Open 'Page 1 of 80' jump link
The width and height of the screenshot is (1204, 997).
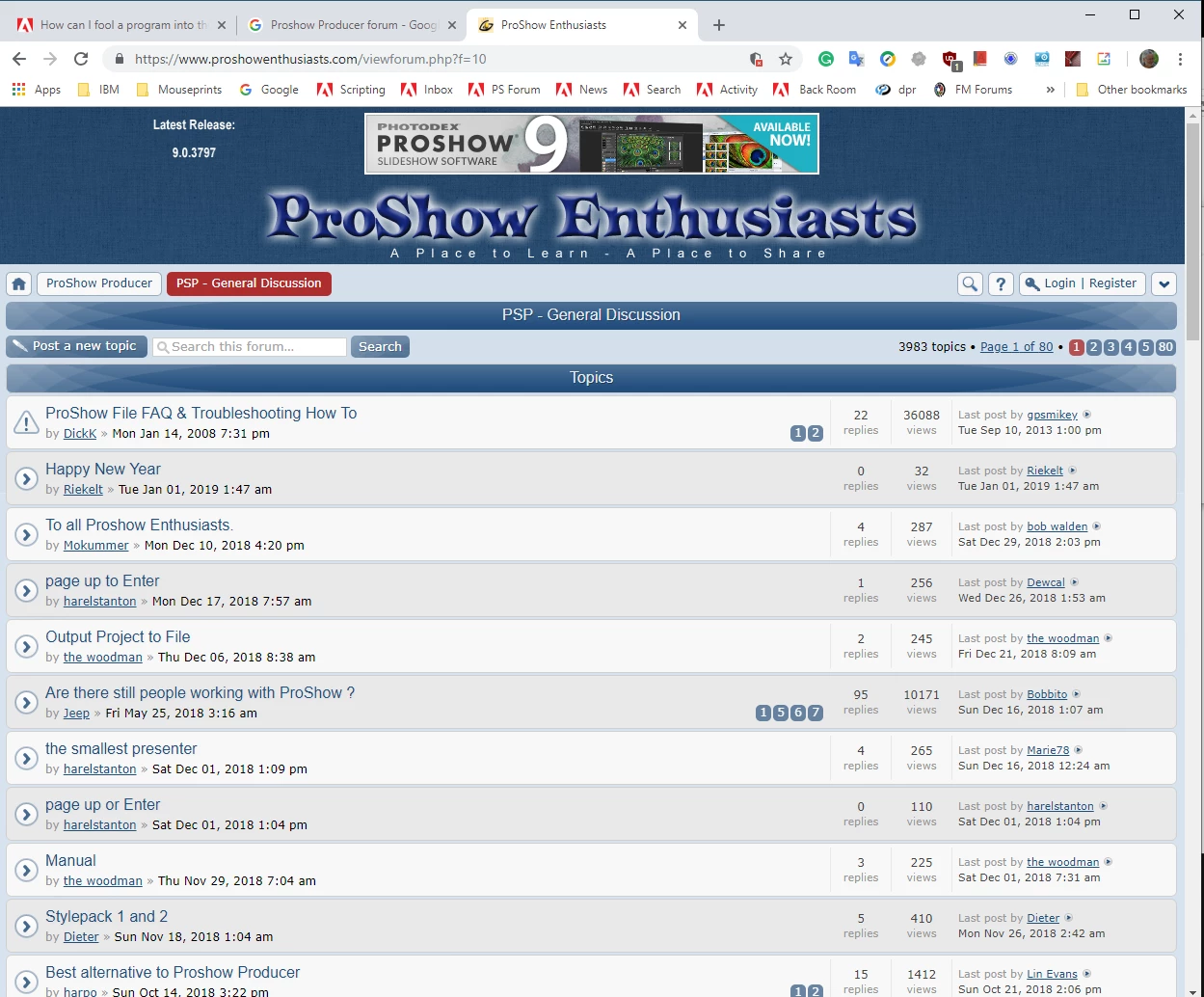click(1016, 347)
